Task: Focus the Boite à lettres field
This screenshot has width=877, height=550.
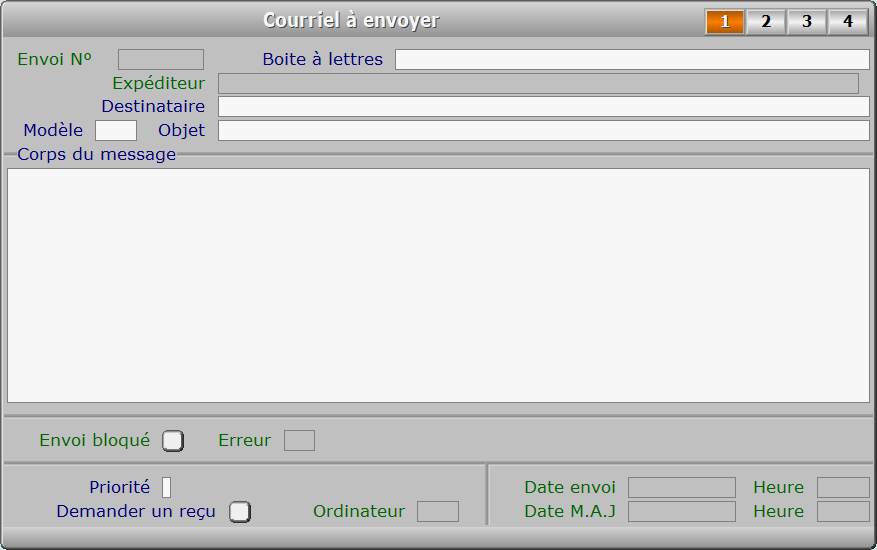Action: pyautogui.click(x=632, y=59)
